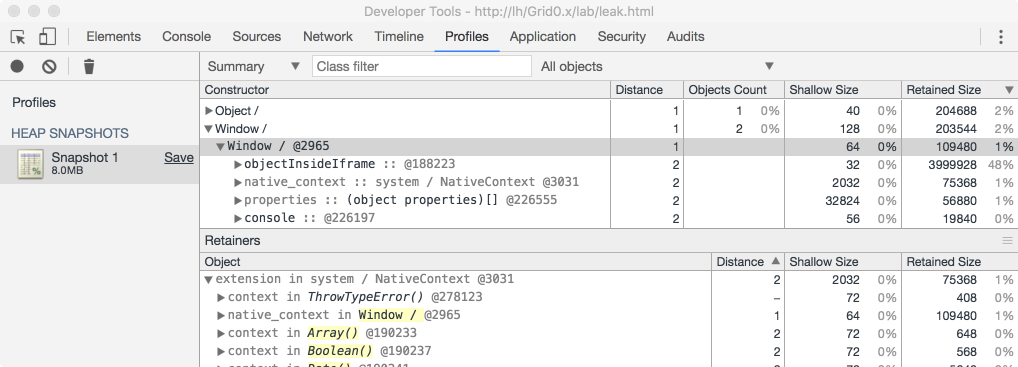Open the All objects filter dropdown
1018x367 pixels.
(x=657, y=66)
